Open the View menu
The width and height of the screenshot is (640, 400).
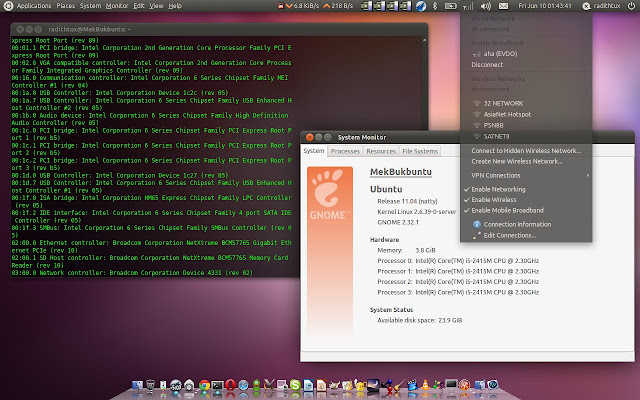tap(156, 6)
